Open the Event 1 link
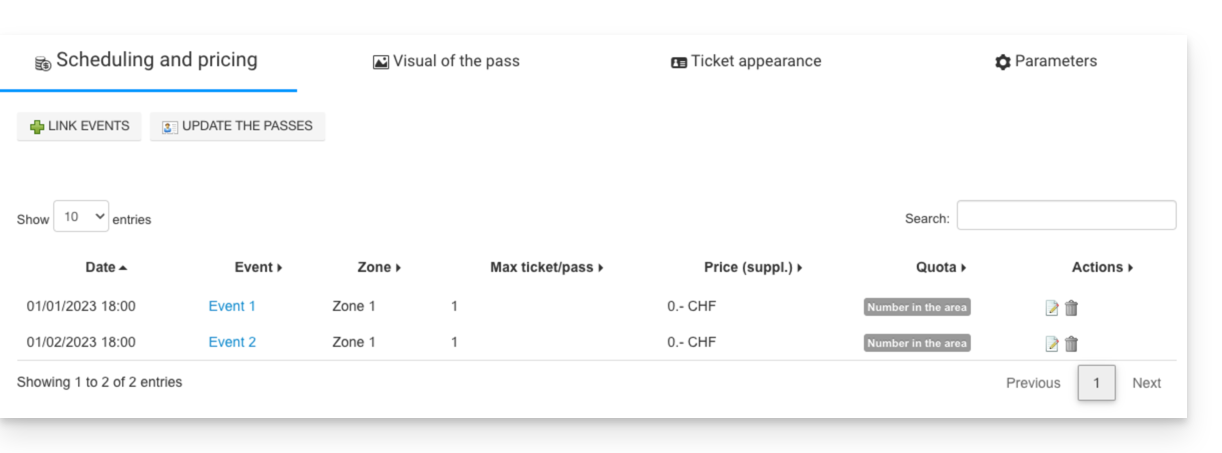 (232, 306)
